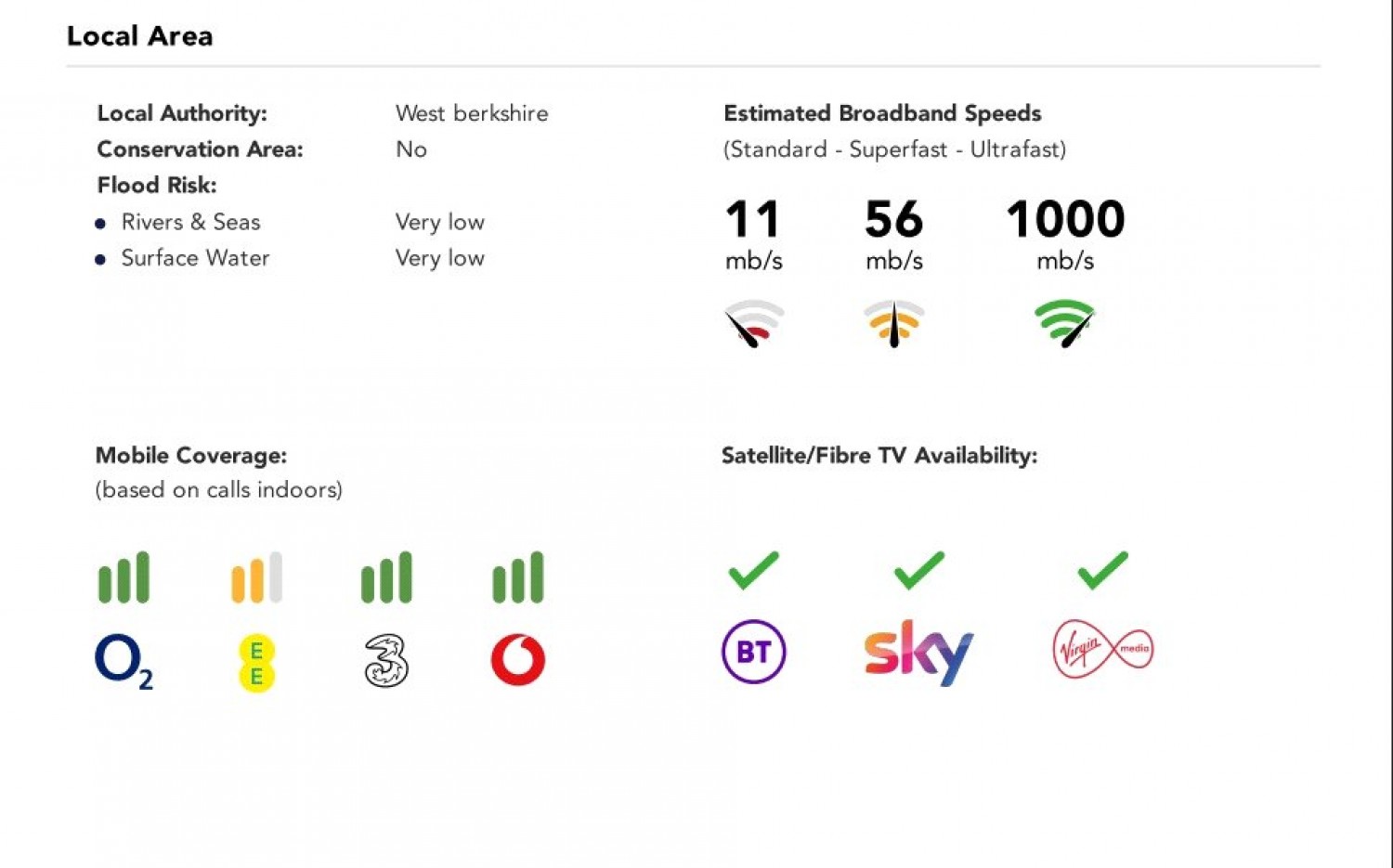Viewport: 1393px width, 868px height.
Task: Click the O2 network logo
Action: (124, 661)
